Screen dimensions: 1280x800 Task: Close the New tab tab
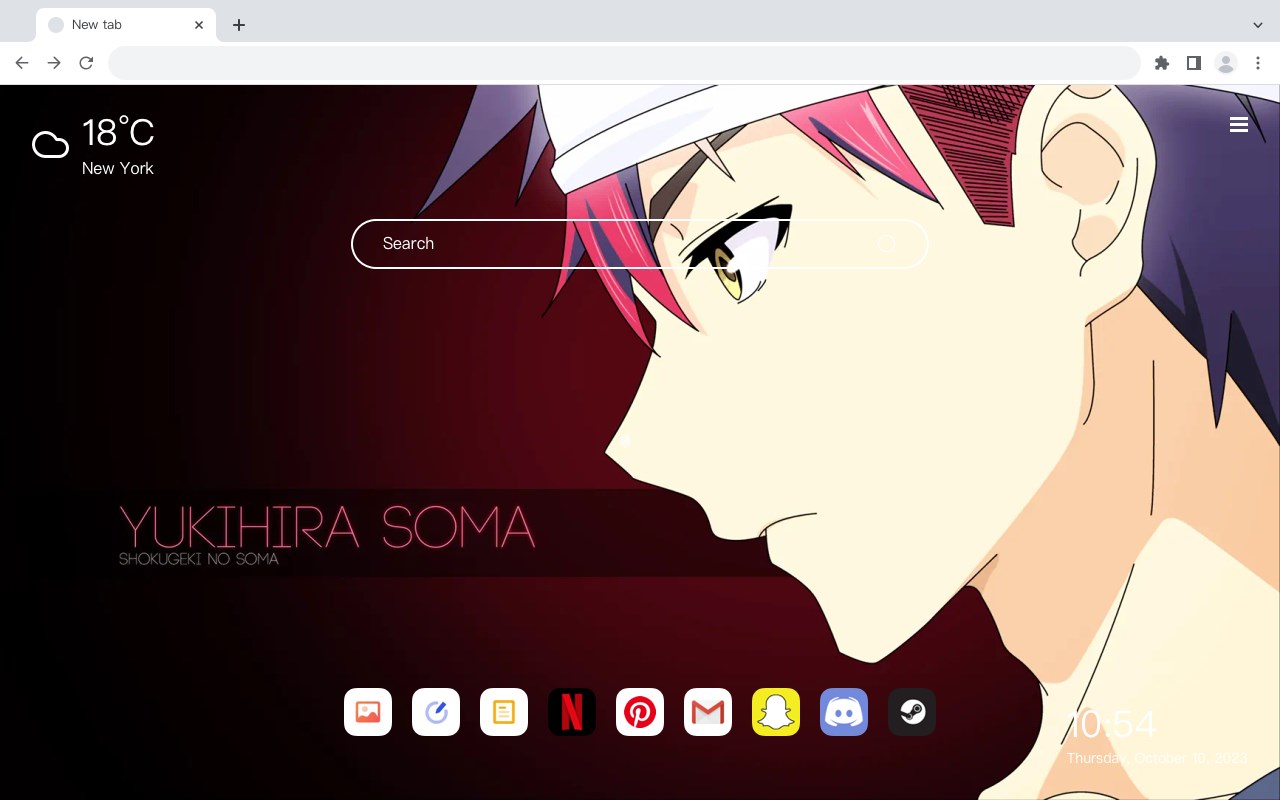[199, 25]
